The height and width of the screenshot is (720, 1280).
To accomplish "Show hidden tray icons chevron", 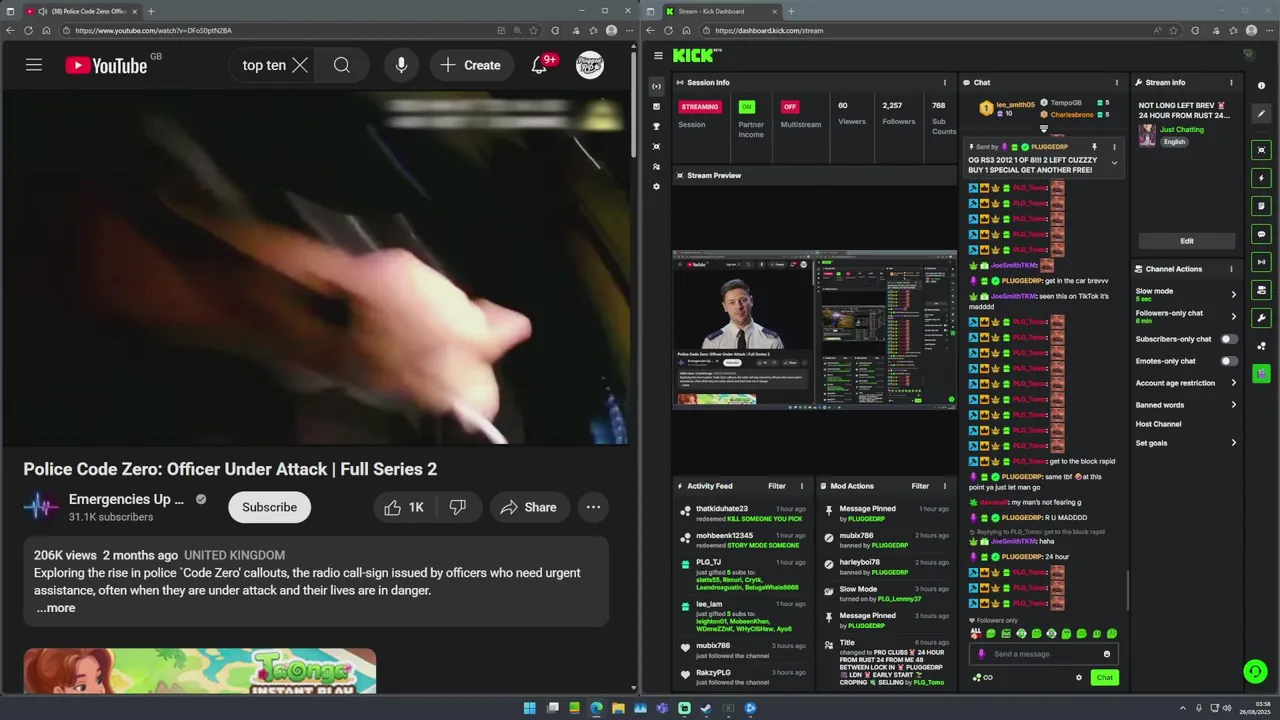I will click(1183, 708).
